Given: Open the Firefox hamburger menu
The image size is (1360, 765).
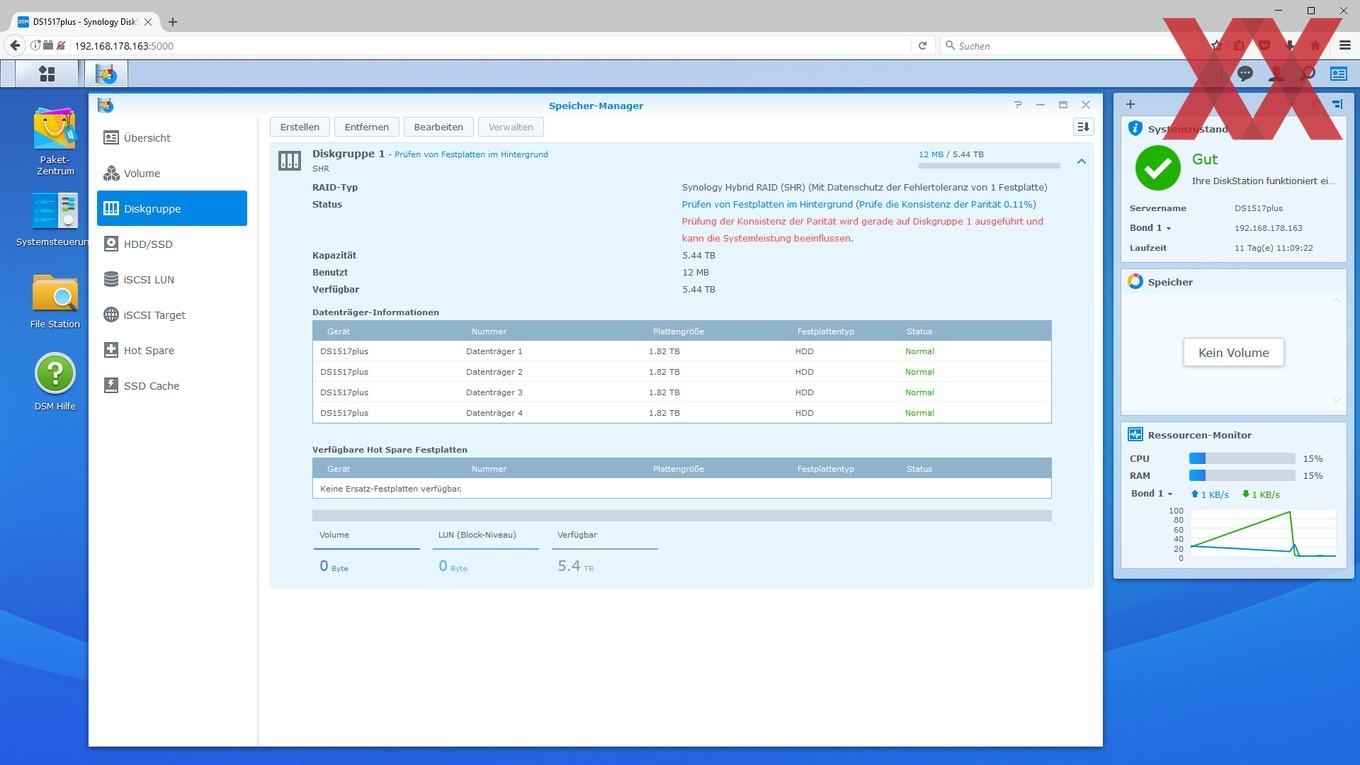Looking at the screenshot, I should (1344, 45).
